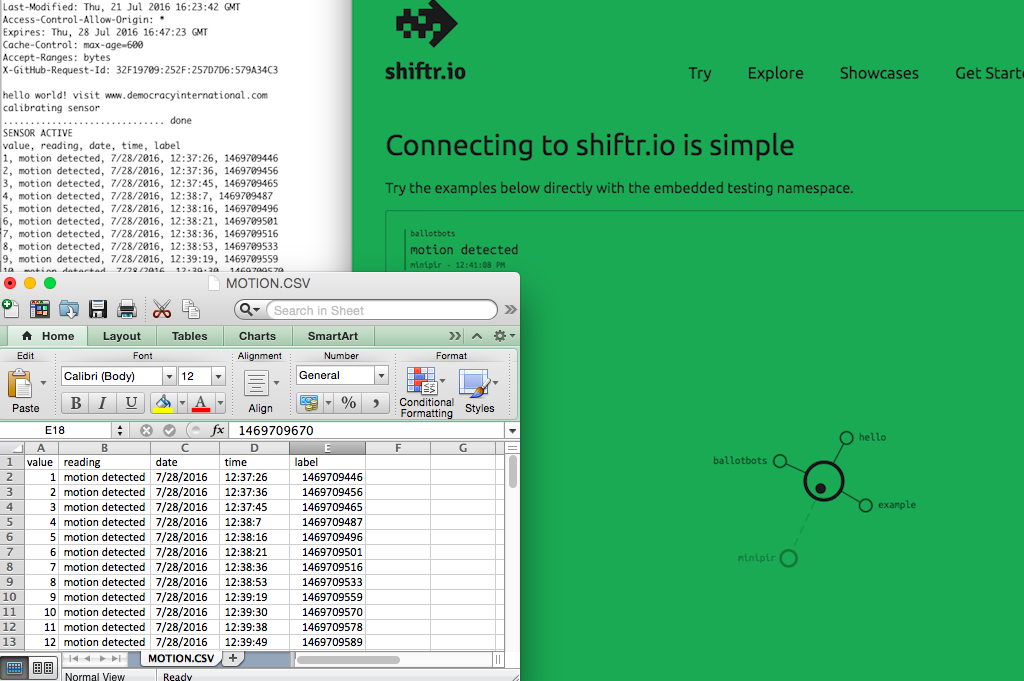This screenshot has width=1024, height=681.
Task: Open the fx formula builder
Action: [218, 430]
